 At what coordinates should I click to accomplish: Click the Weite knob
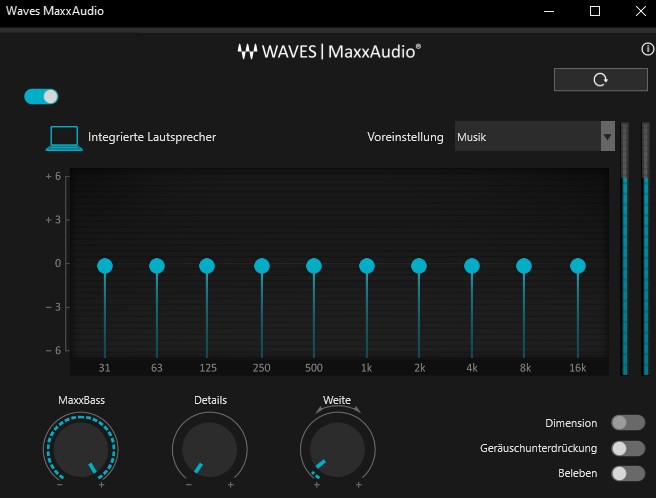(x=338, y=449)
